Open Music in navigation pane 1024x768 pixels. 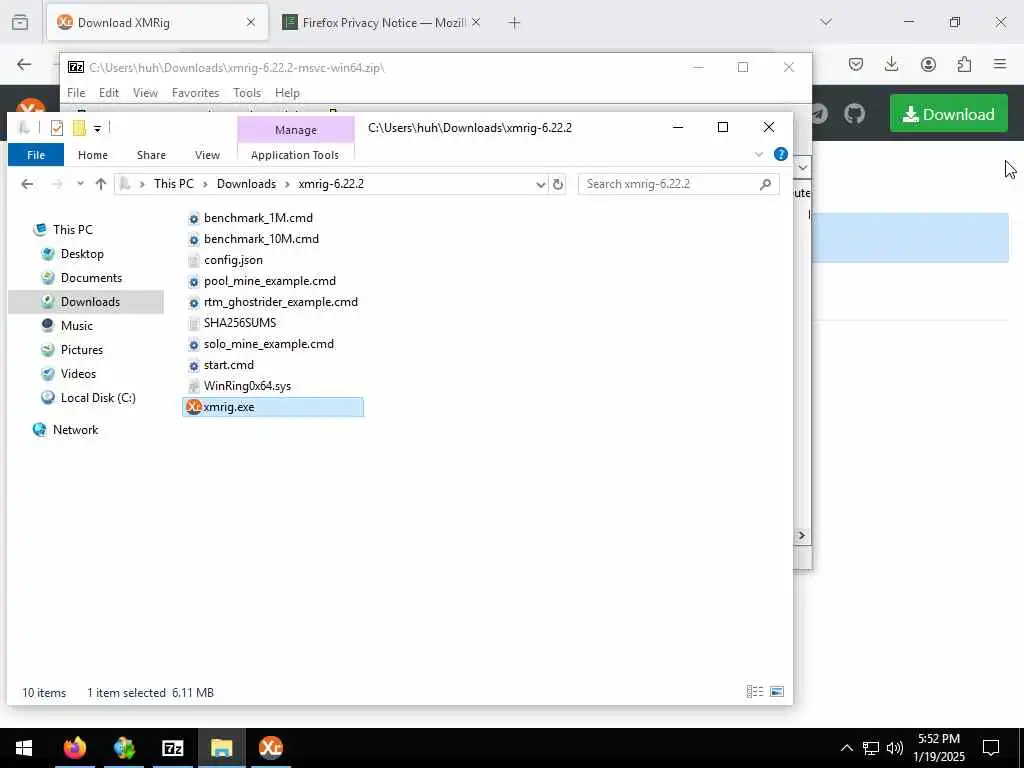pyautogui.click(x=76, y=326)
